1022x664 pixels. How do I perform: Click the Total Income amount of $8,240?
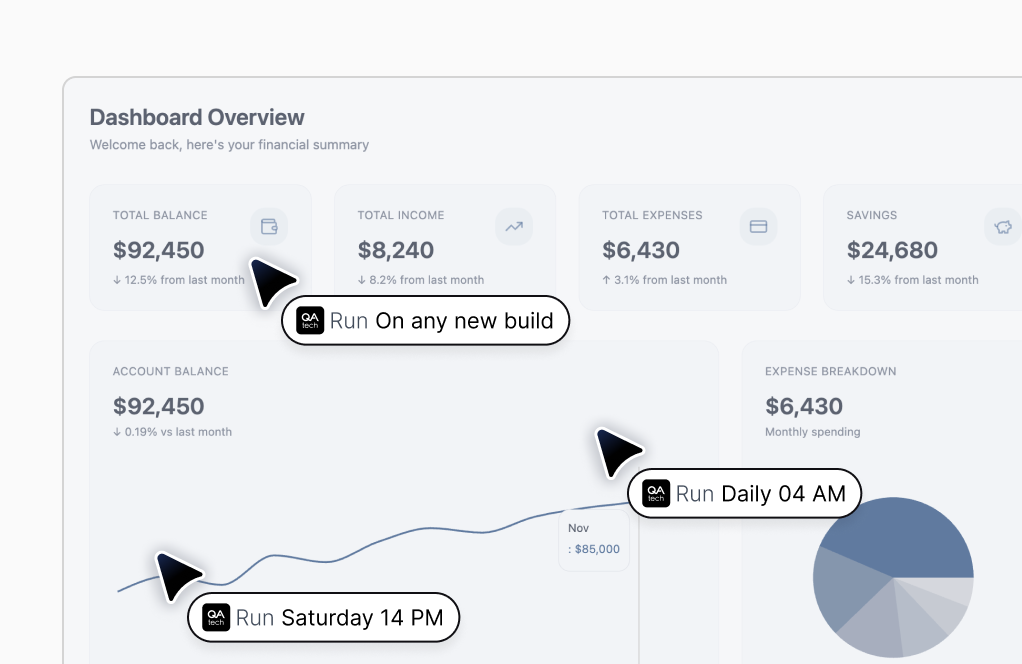pyautogui.click(x=397, y=249)
